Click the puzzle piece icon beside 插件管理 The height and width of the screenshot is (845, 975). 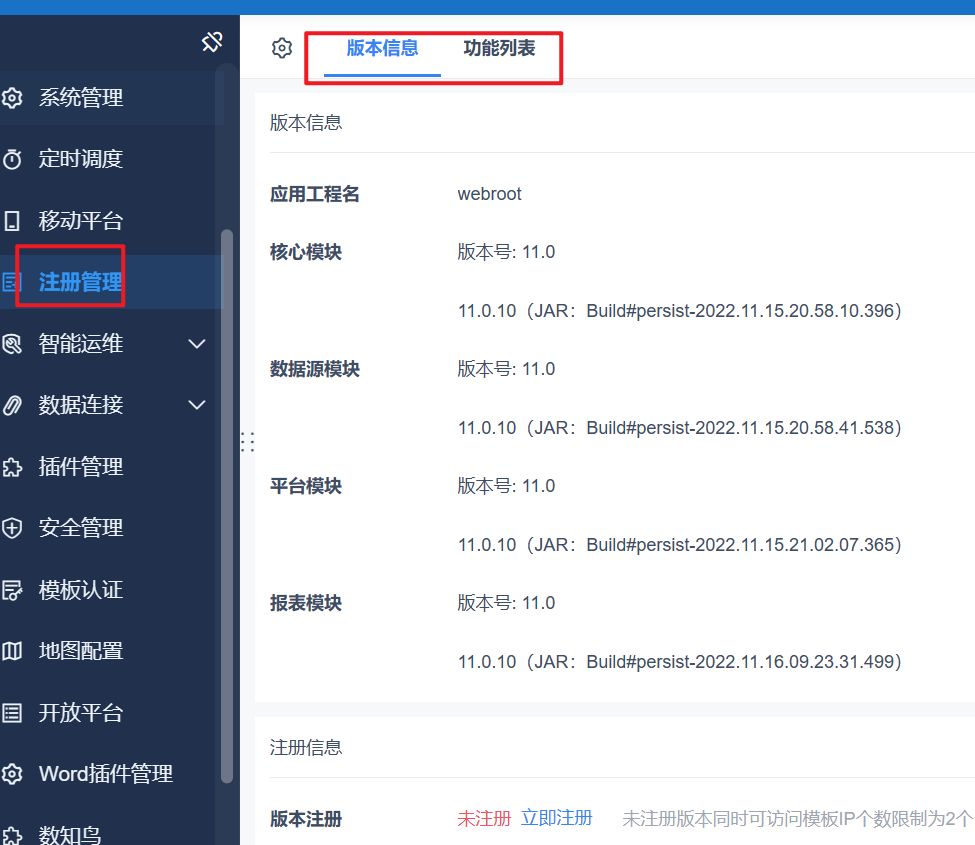pyautogui.click(x=12, y=467)
